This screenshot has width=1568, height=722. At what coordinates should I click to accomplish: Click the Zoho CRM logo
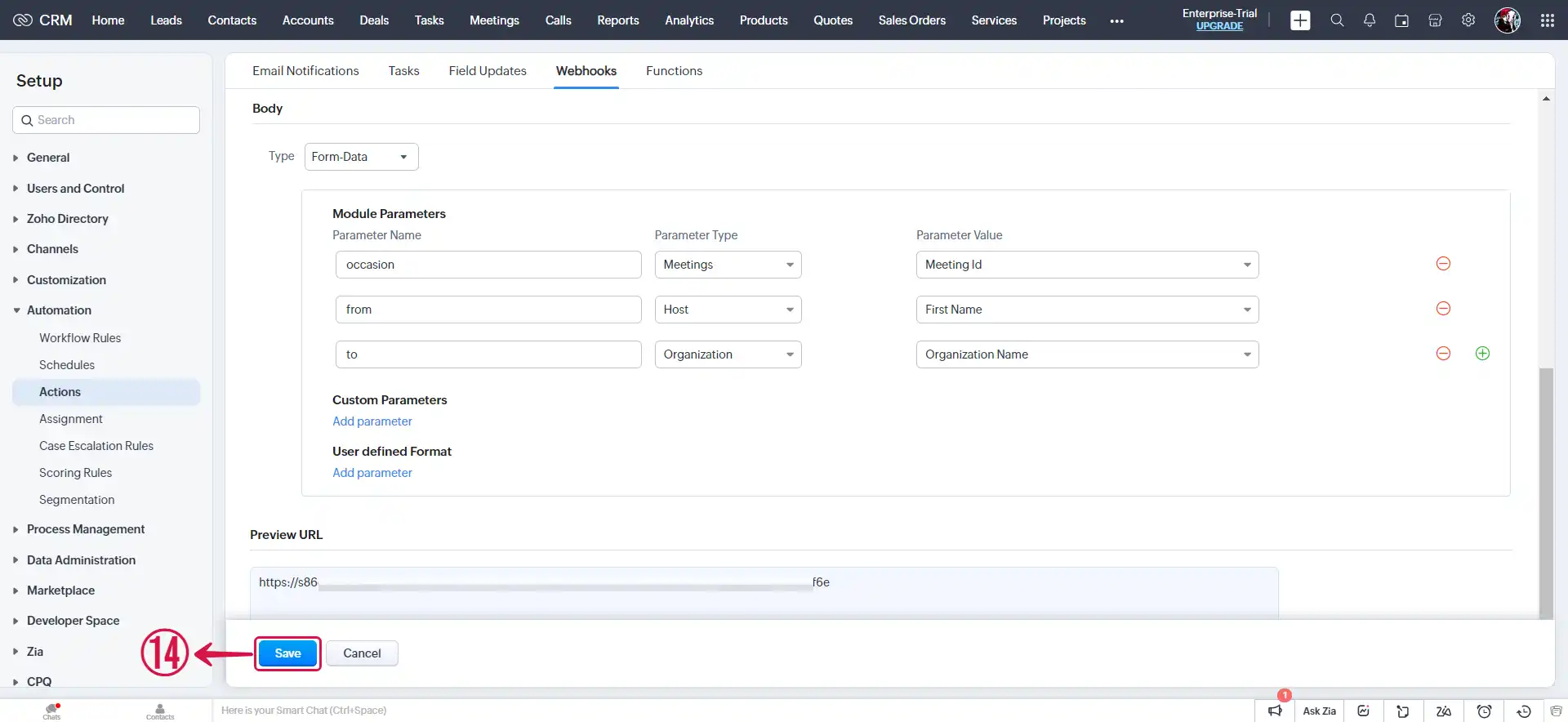pos(42,20)
